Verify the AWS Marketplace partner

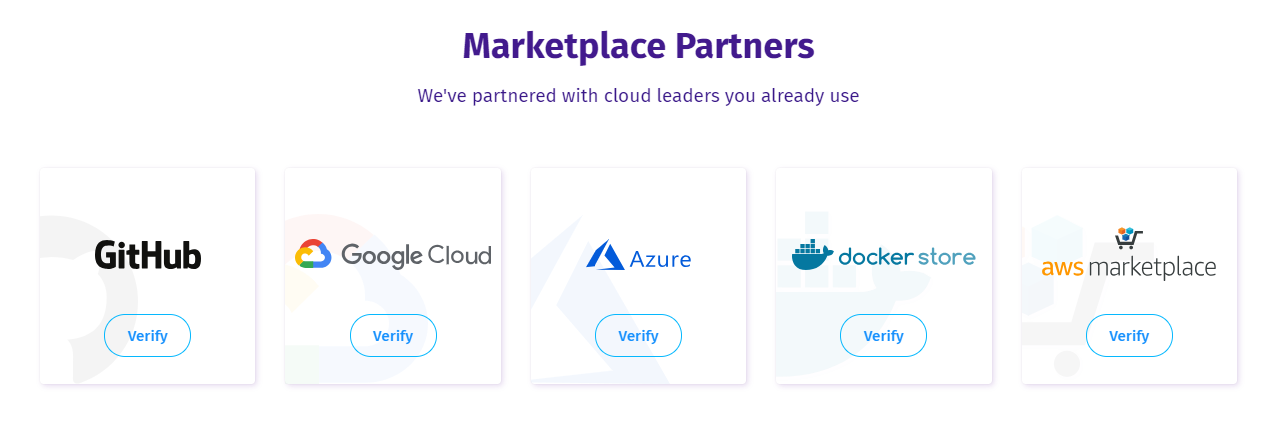pos(1129,336)
